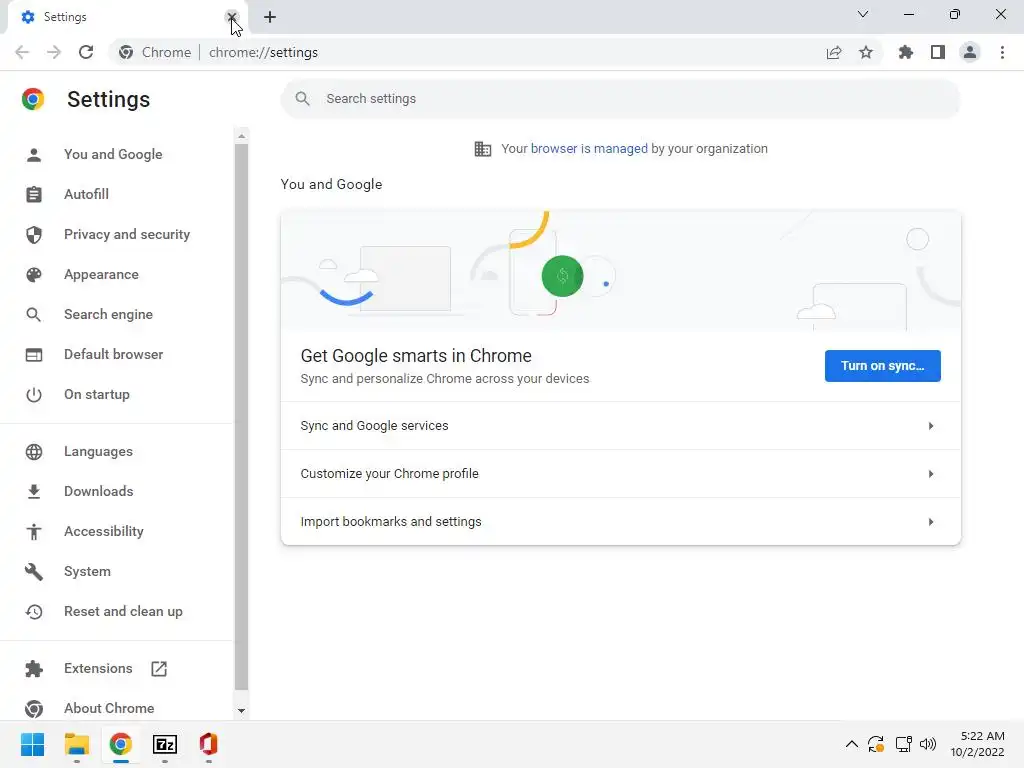Click the System wrench icon
Image resolution: width=1024 pixels, height=768 pixels.
pyautogui.click(x=34, y=572)
